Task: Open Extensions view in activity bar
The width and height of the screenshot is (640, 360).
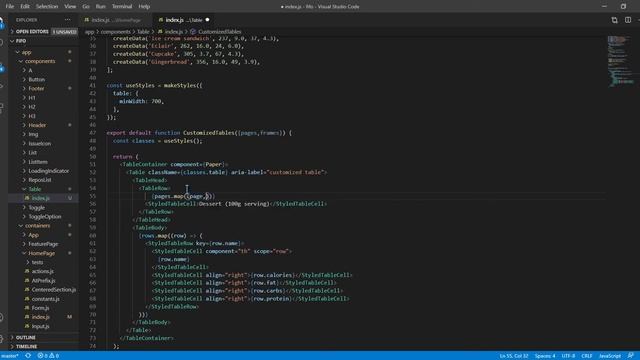Action: pos(2,107)
